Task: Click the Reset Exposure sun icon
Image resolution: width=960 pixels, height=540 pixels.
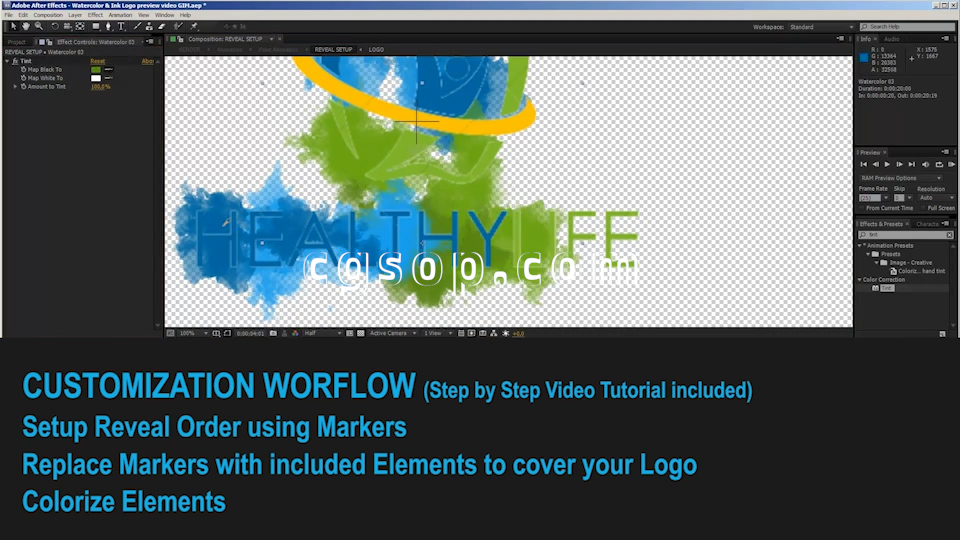Action: pos(506,333)
